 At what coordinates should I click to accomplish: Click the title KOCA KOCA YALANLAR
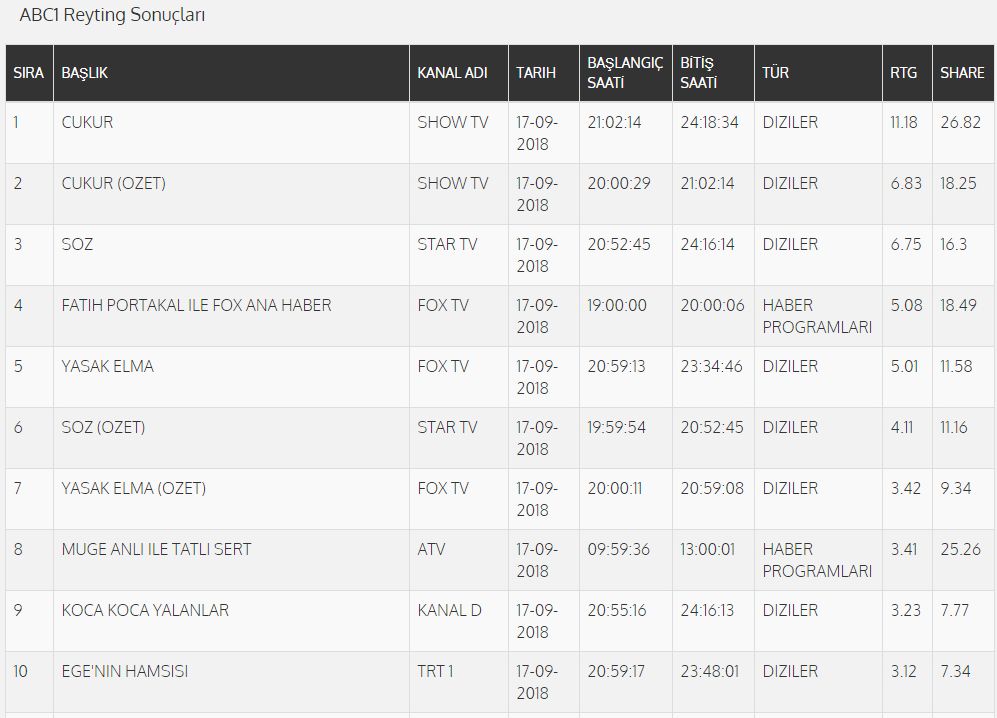click(x=145, y=611)
